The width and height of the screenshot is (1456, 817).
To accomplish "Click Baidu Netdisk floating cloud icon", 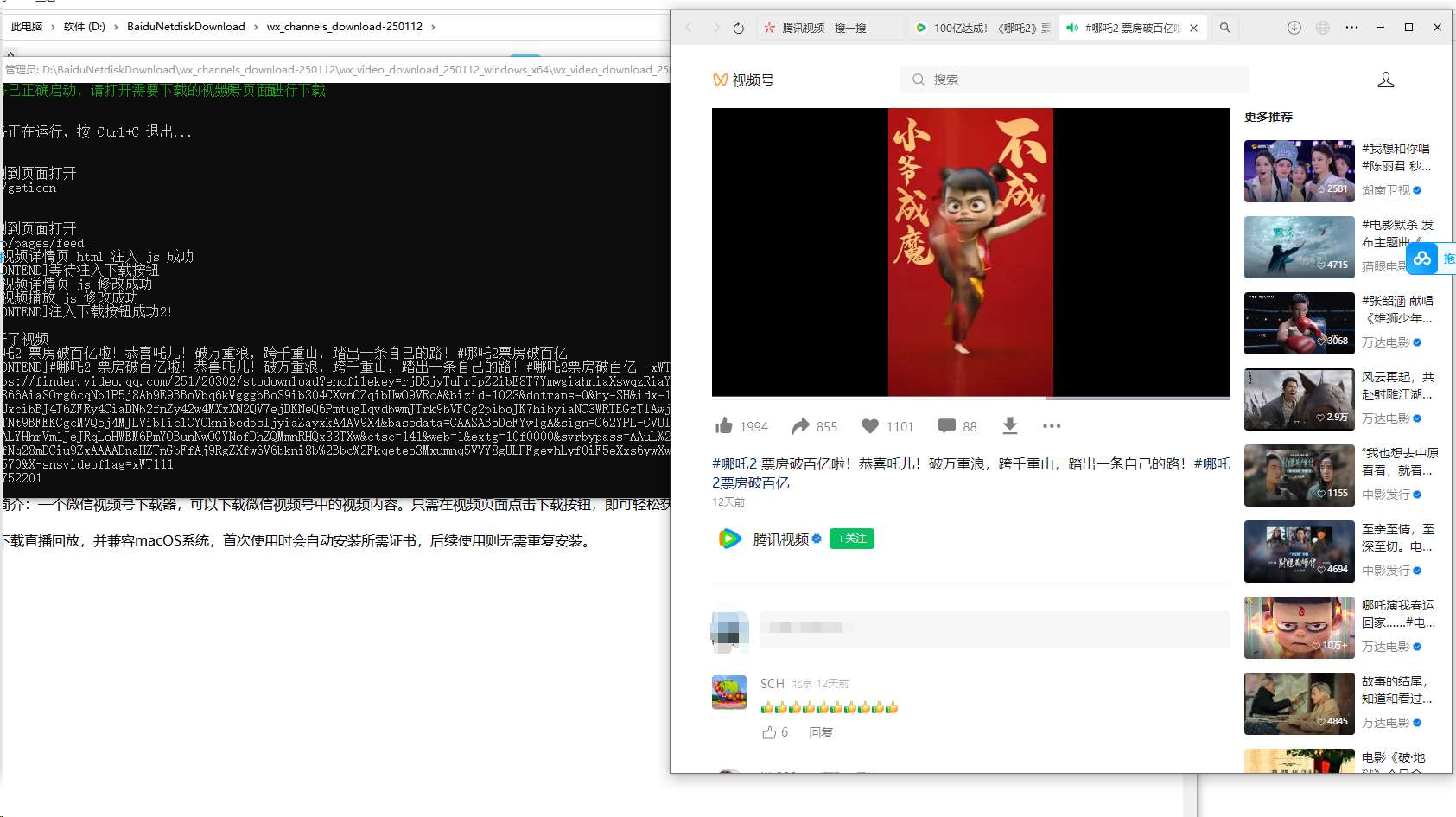I will click(1422, 259).
